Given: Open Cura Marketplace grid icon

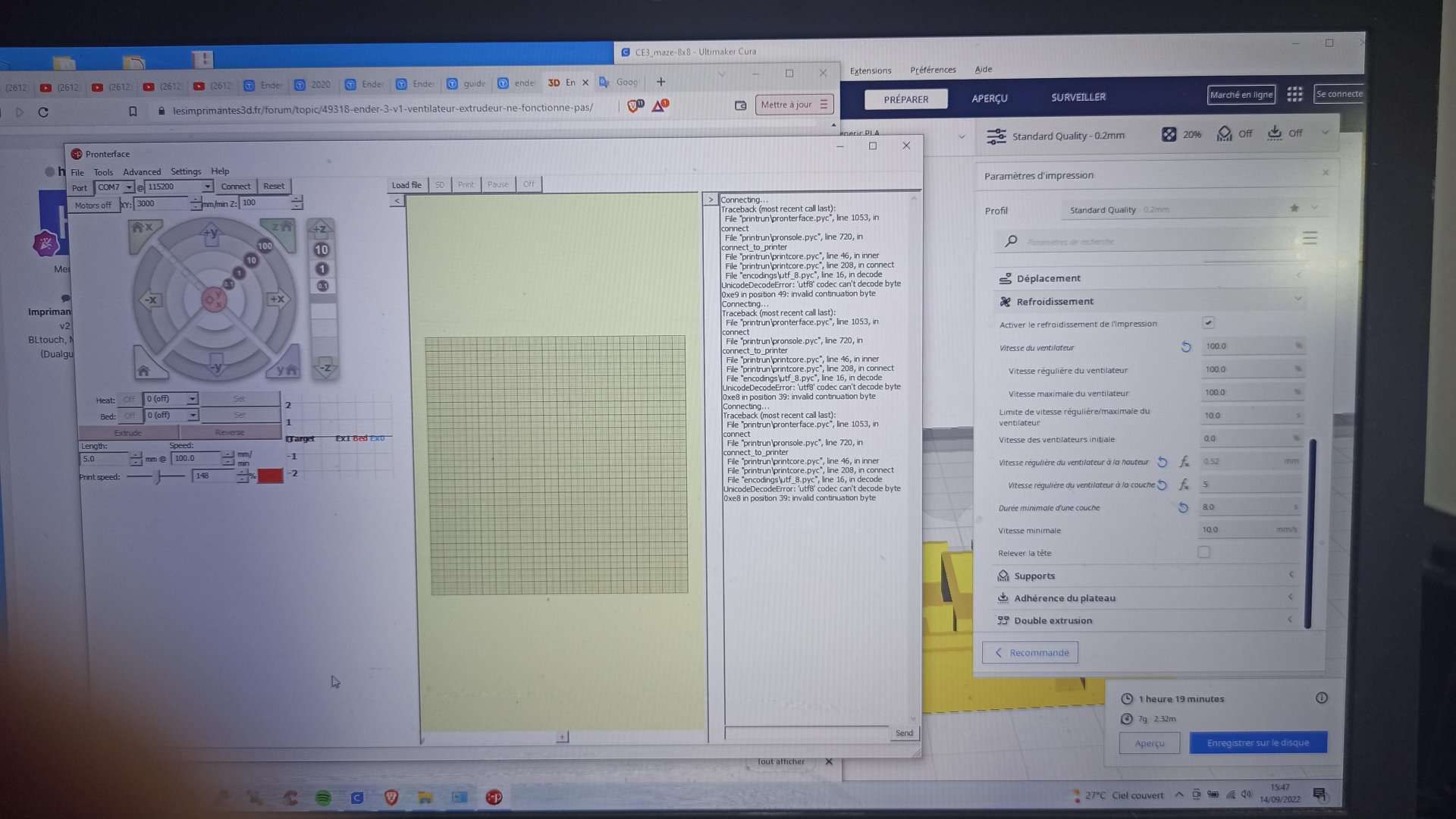Looking at the screenshot, I should (1294, 94).
